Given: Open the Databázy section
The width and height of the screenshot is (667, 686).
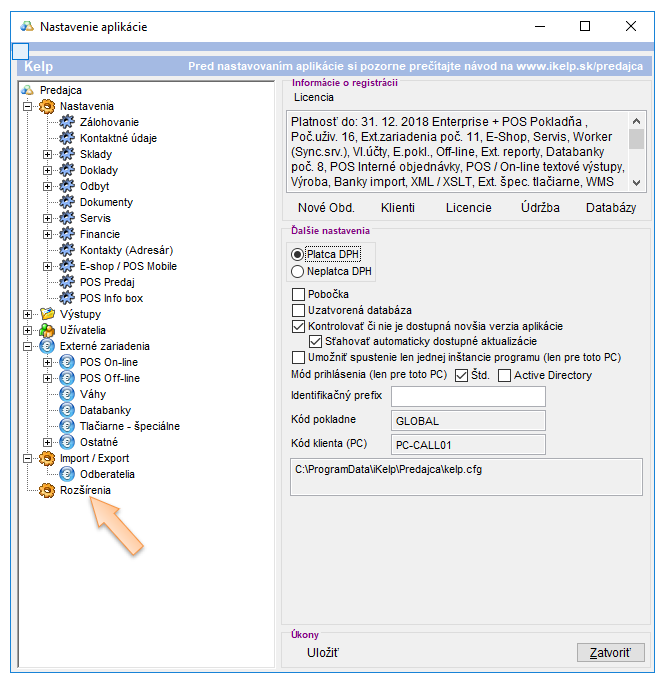Looking at the screenshot, I should point(610,208).
